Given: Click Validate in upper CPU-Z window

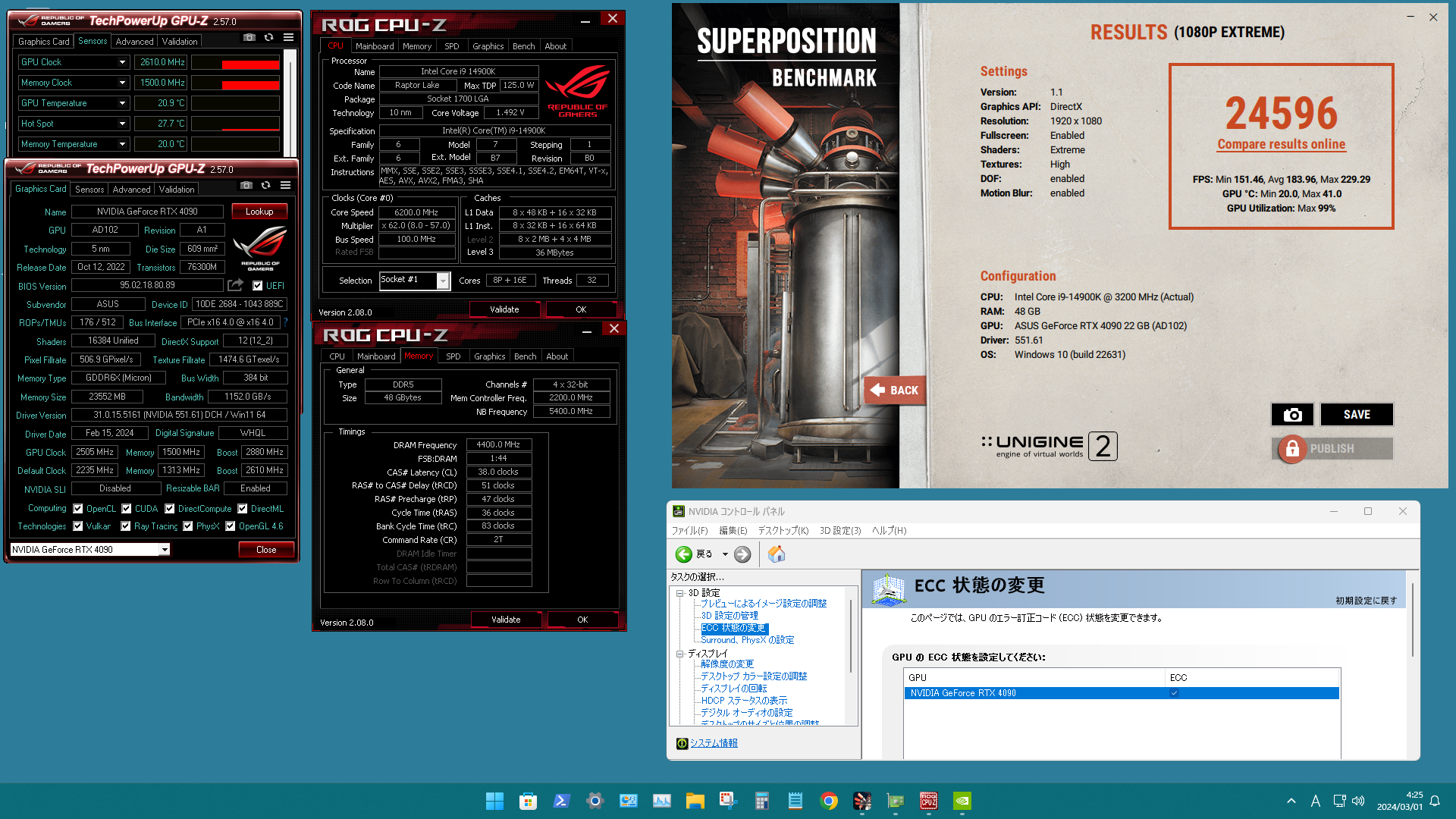Looking at the screenshot, I should [x=504, y=309].
